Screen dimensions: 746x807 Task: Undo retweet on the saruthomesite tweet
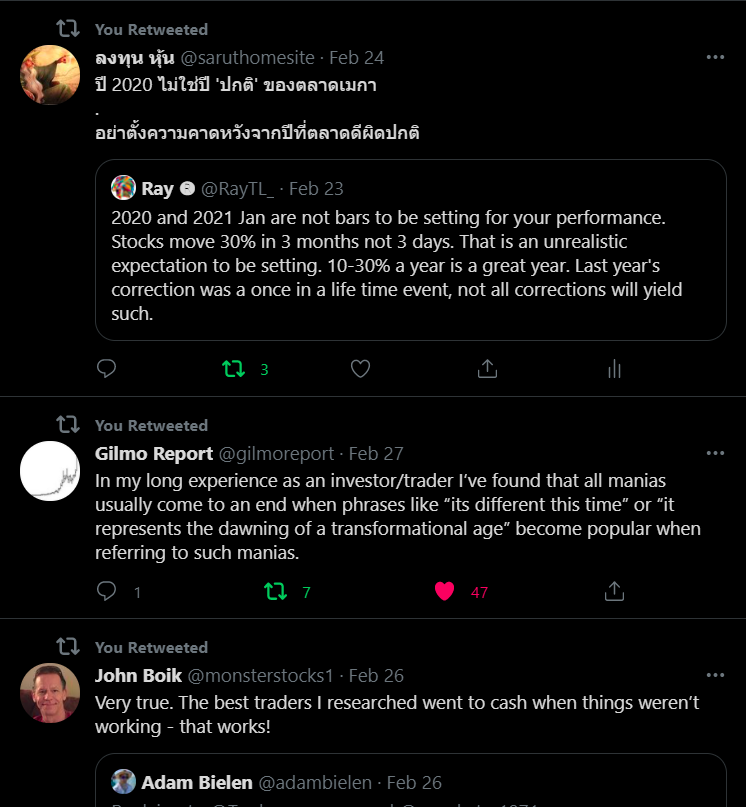tap(233, 369)
